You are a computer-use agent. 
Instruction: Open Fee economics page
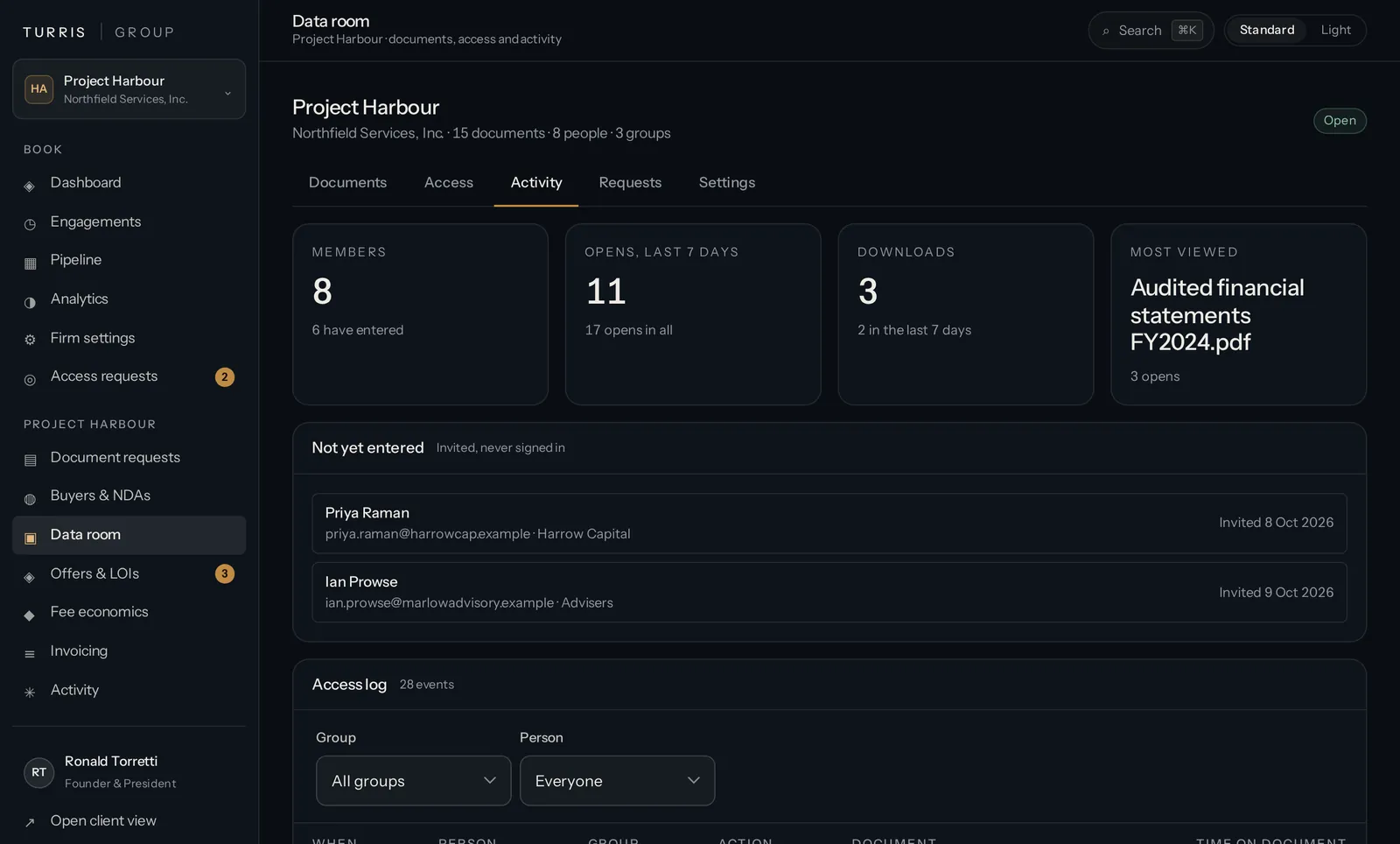(129, 613)
